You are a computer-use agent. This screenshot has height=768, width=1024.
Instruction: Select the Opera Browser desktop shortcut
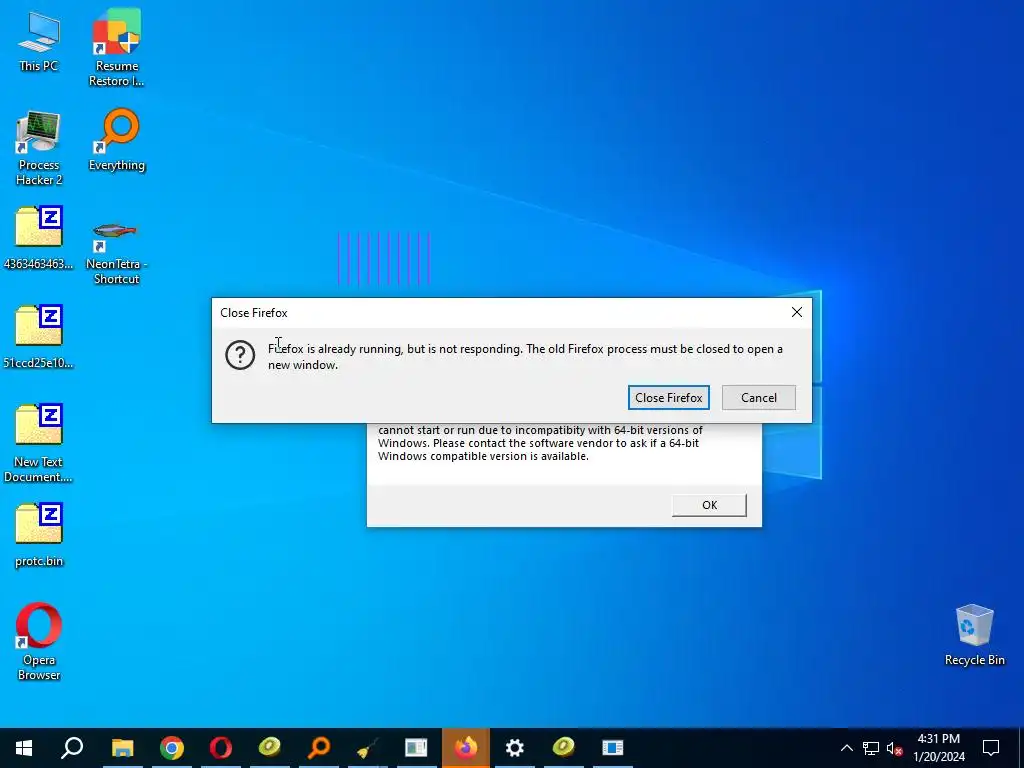point(39,642)
